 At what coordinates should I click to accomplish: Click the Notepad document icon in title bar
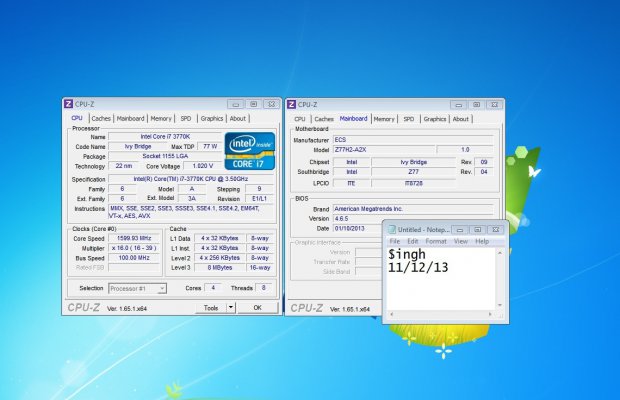pyautogui.click(x=391, y=229)
